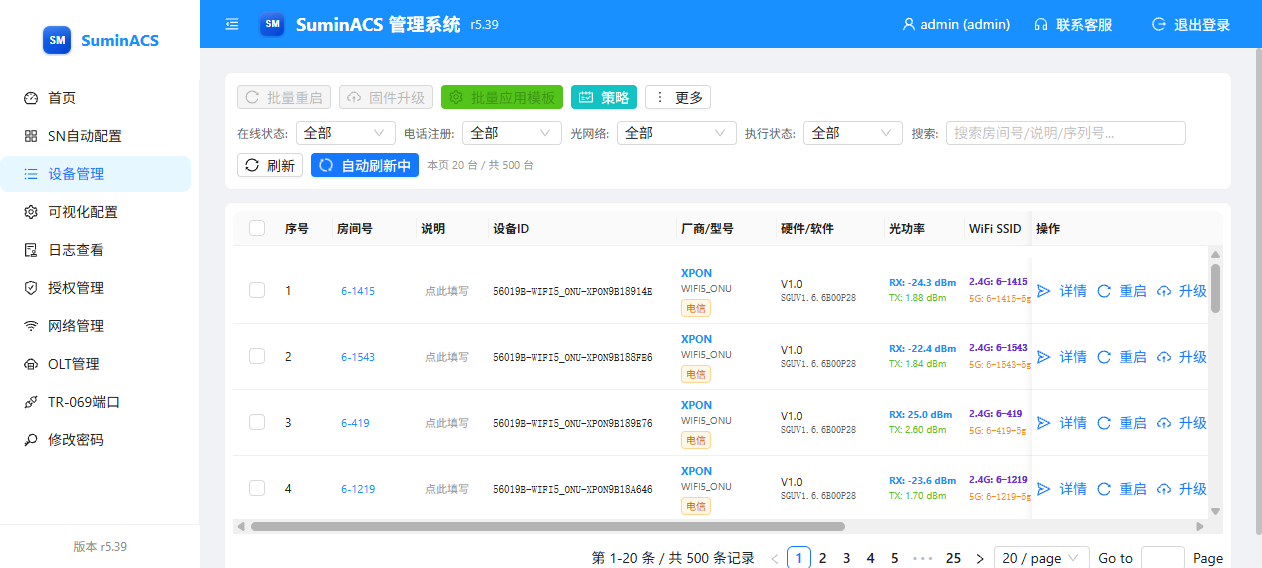The image size is (1262, 568).
Task: Click the previous page arrow
Action: [774, 558]
